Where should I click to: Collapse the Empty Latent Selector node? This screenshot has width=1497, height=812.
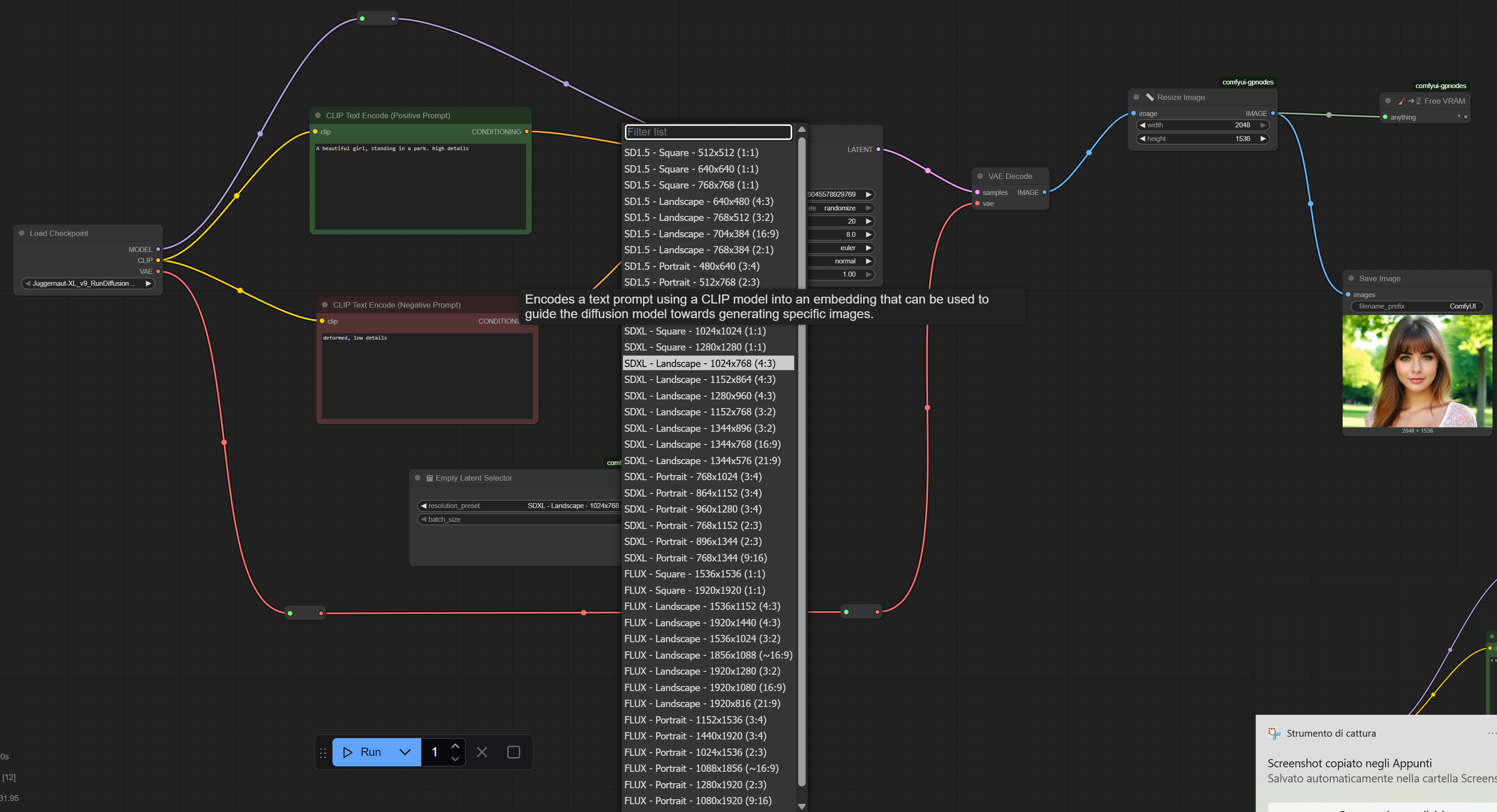pos(417,477)
